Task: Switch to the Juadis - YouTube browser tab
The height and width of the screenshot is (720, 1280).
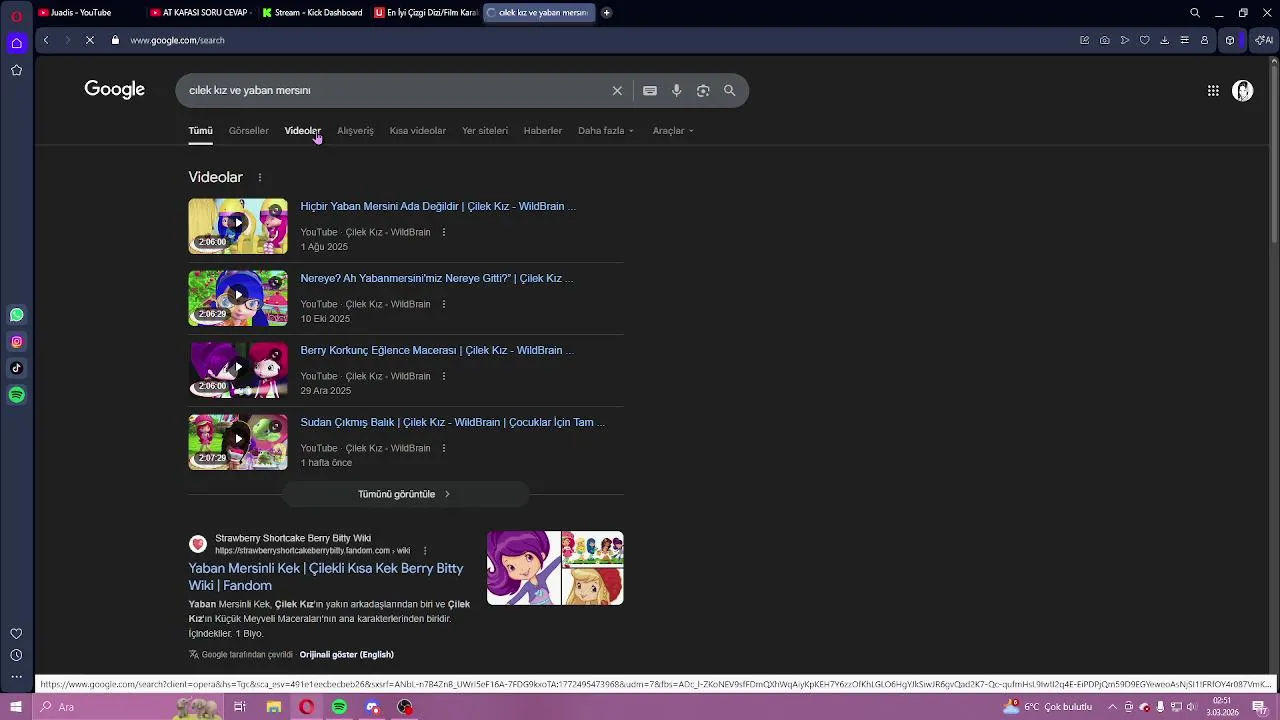Action: click(x=86, y=13)
